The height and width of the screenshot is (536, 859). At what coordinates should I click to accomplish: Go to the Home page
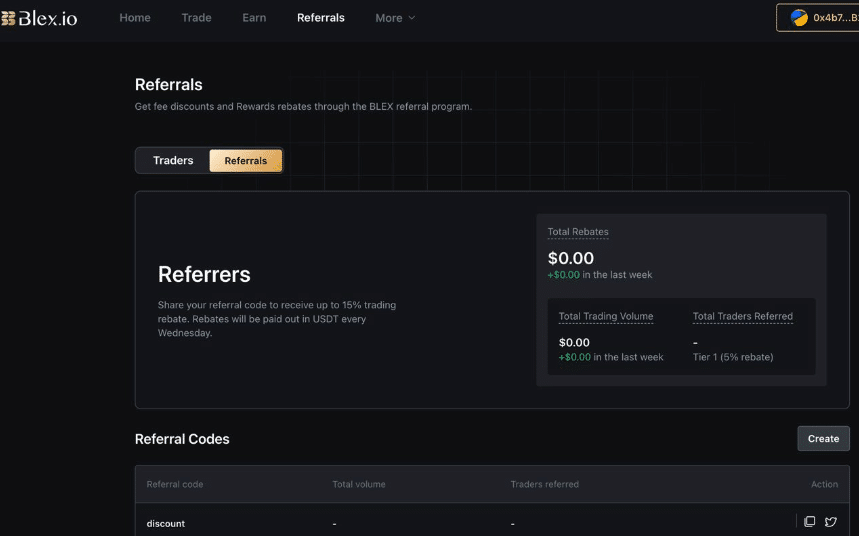[135, 18]
